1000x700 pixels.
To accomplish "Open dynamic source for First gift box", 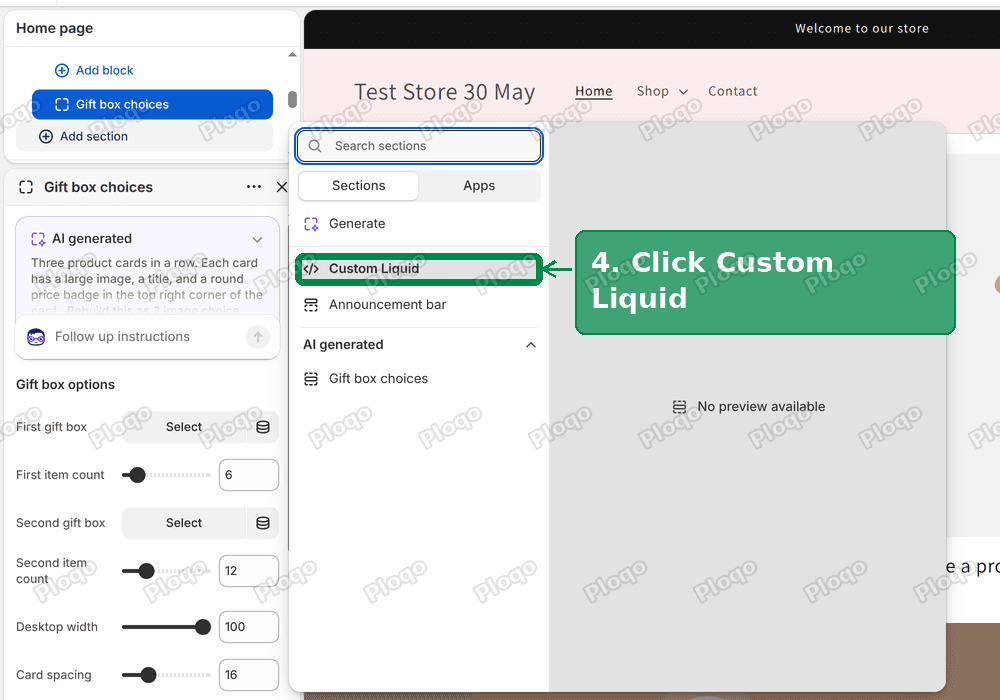I will click(x=263, y=427).
